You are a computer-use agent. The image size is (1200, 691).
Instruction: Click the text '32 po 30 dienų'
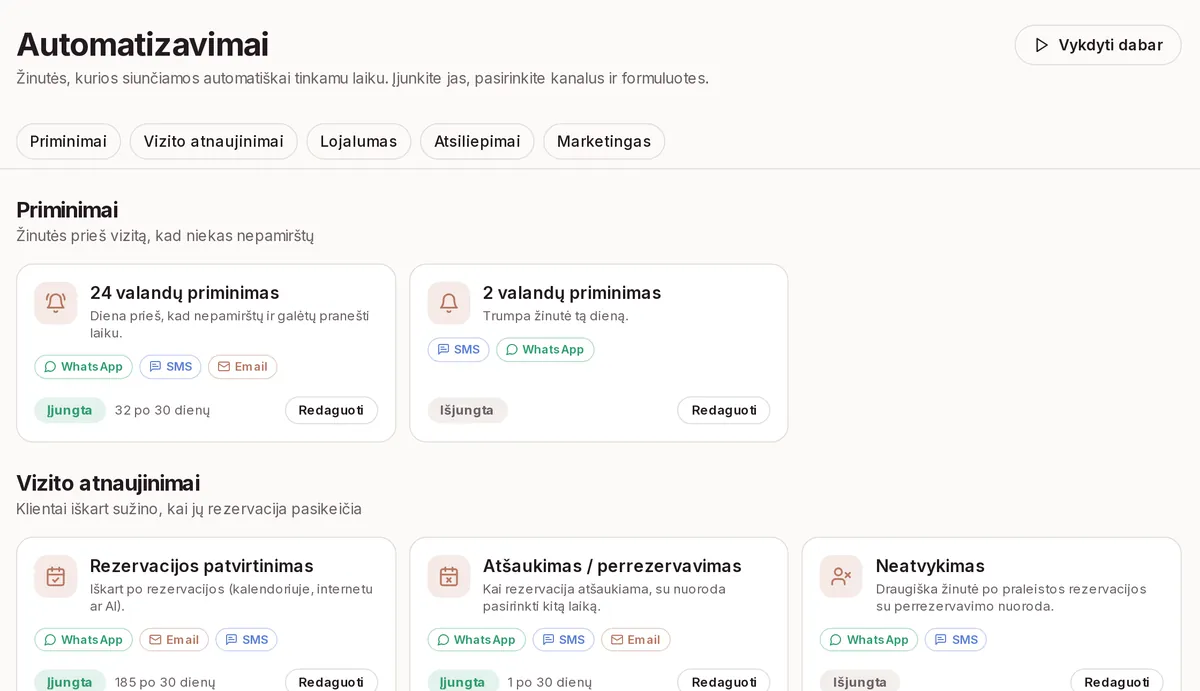[x=162, y=410]
